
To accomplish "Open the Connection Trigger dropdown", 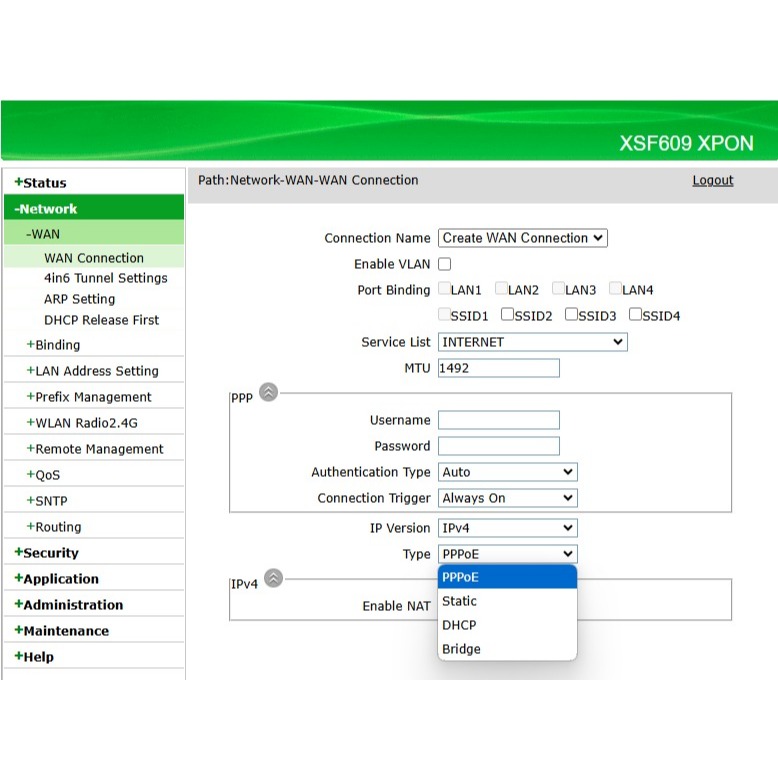I will pos(507,498).
